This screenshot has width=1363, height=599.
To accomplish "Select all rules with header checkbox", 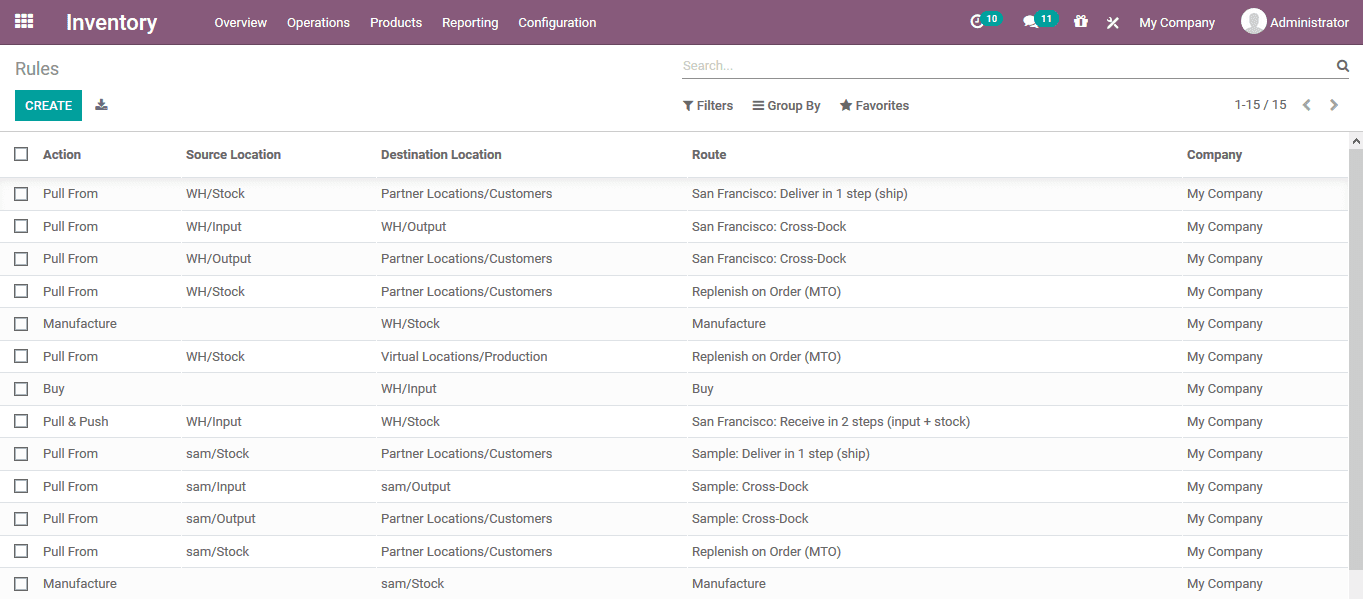I will tap(21, 154).
